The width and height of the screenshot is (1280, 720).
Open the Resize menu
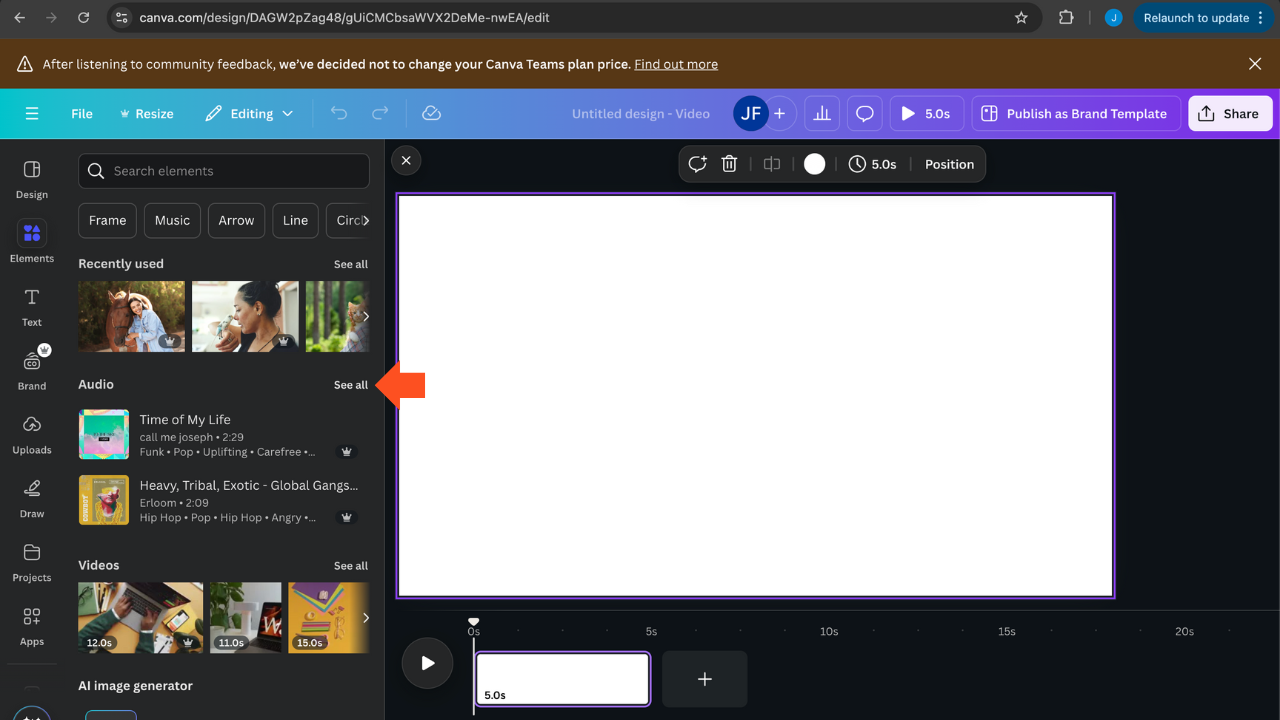point(146,113)
